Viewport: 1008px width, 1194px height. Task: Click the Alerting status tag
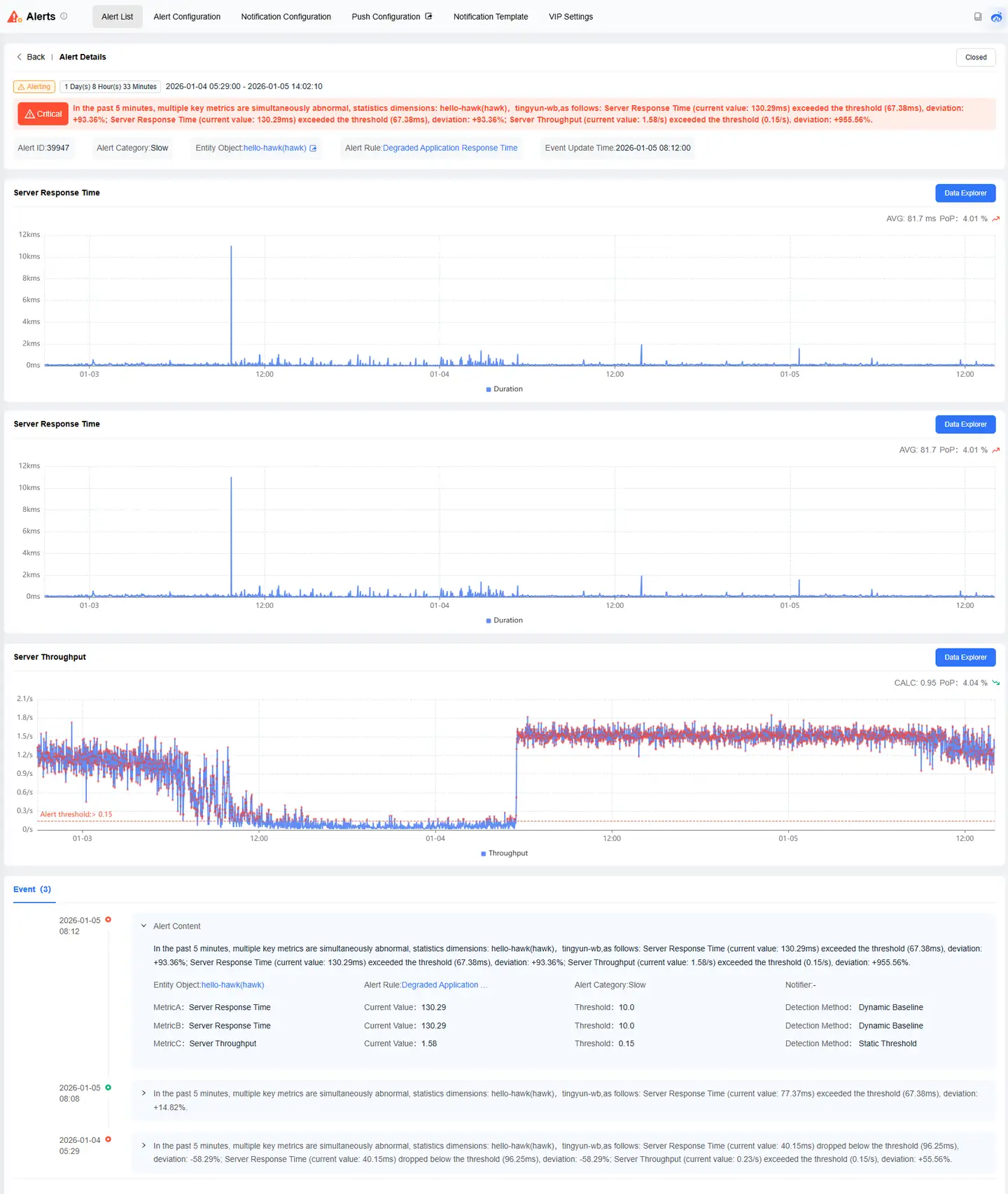[x=34, y=87]
